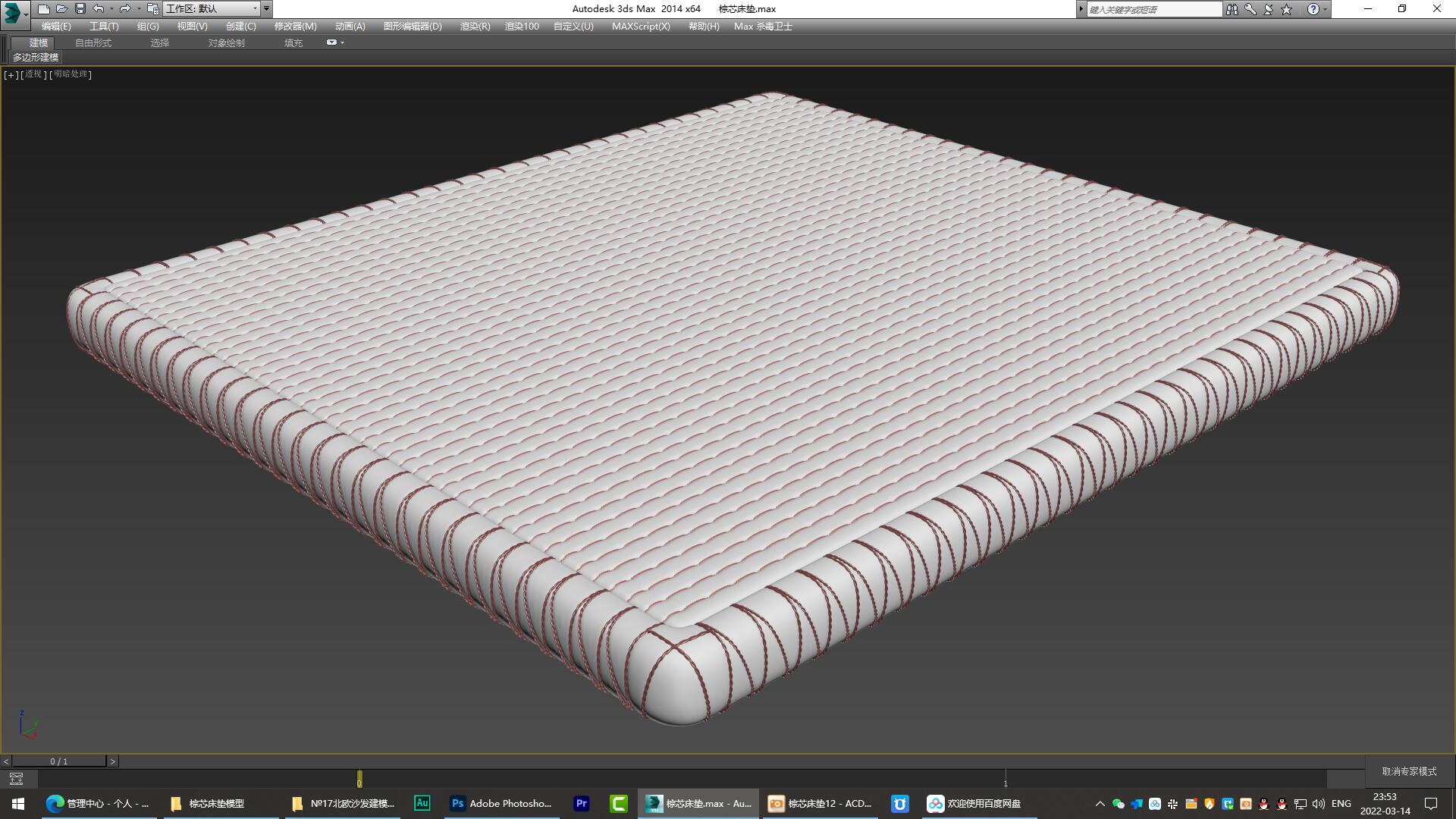
Task: Click the Open File folder icon
Action: 61,8
